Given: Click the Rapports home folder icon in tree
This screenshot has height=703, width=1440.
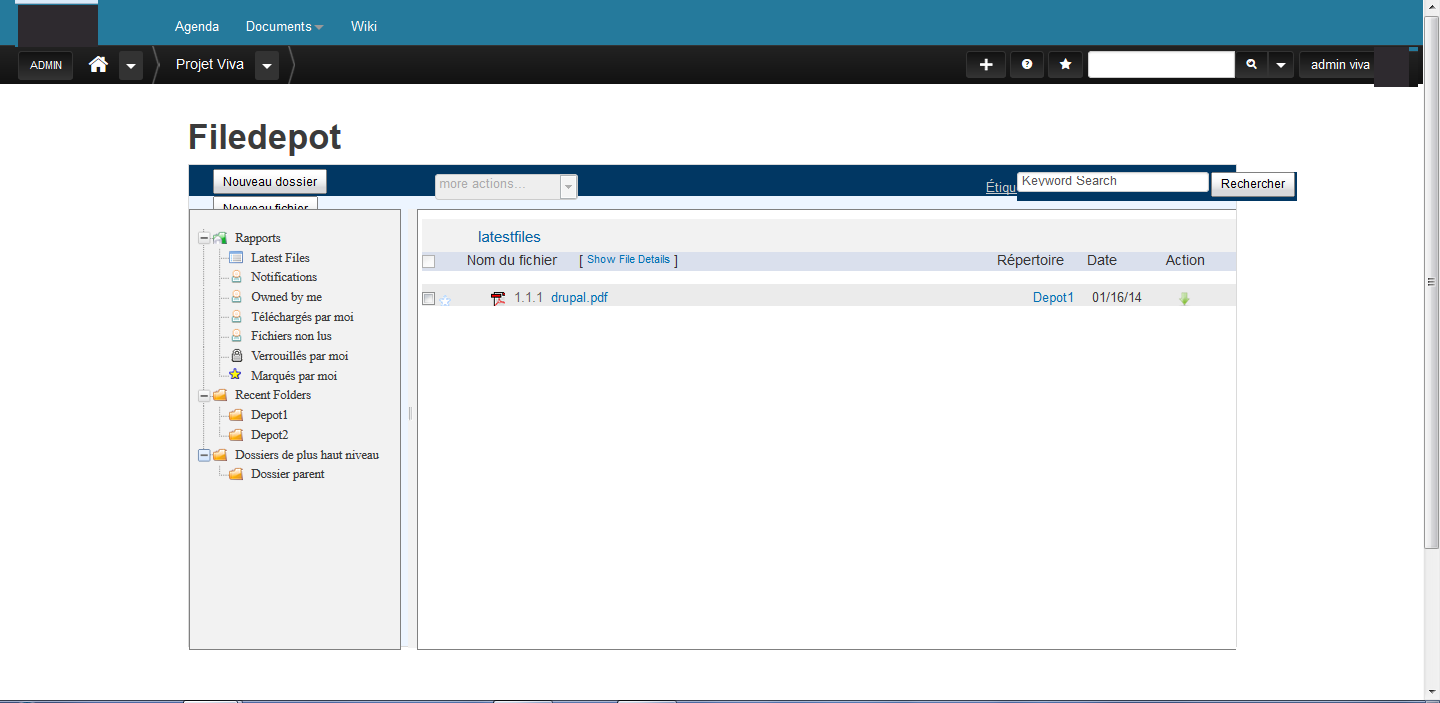Looking at the screenshot, I should tap(220, 238).
